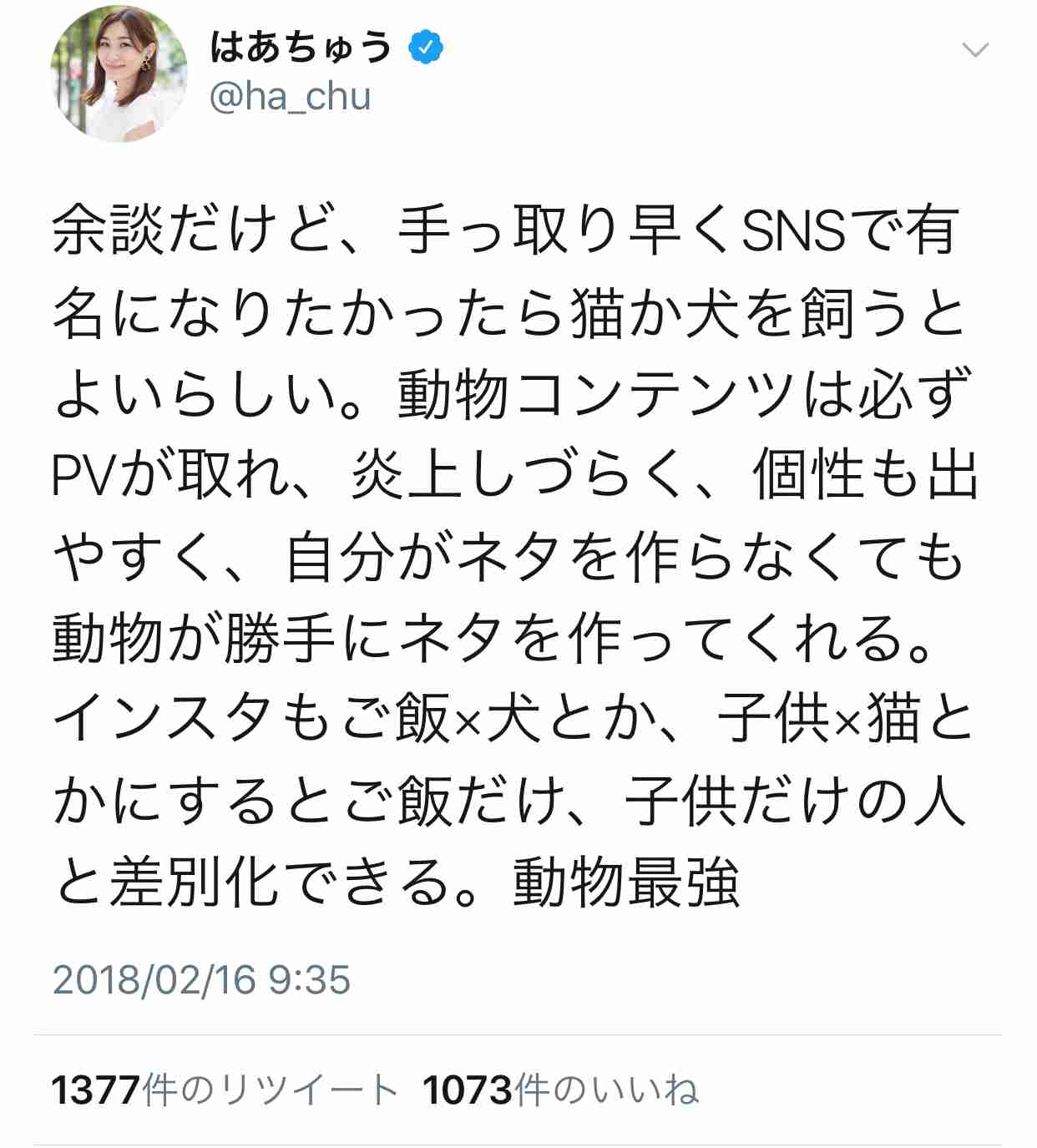Viewport: 1037px width, 1148px height.
Task: Open はあちゅう's profile avatar photo
Action: [x=119, y=73]
